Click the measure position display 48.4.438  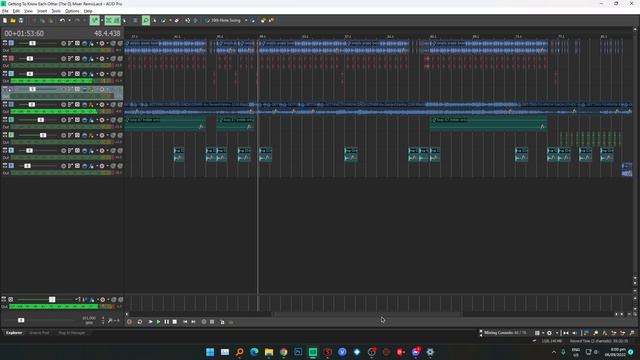(x=107, y=33)
